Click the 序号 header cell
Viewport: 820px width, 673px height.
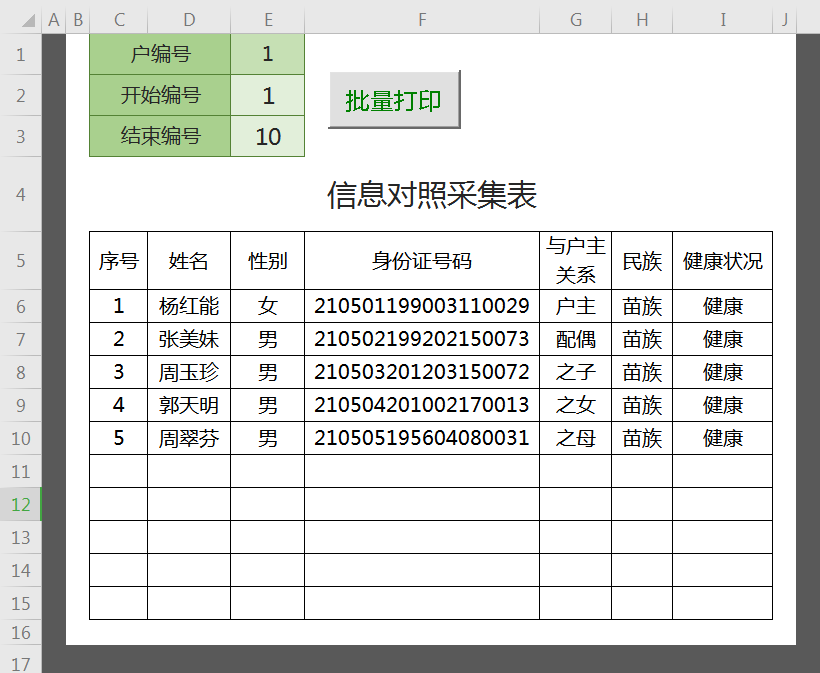pos(119,260)
